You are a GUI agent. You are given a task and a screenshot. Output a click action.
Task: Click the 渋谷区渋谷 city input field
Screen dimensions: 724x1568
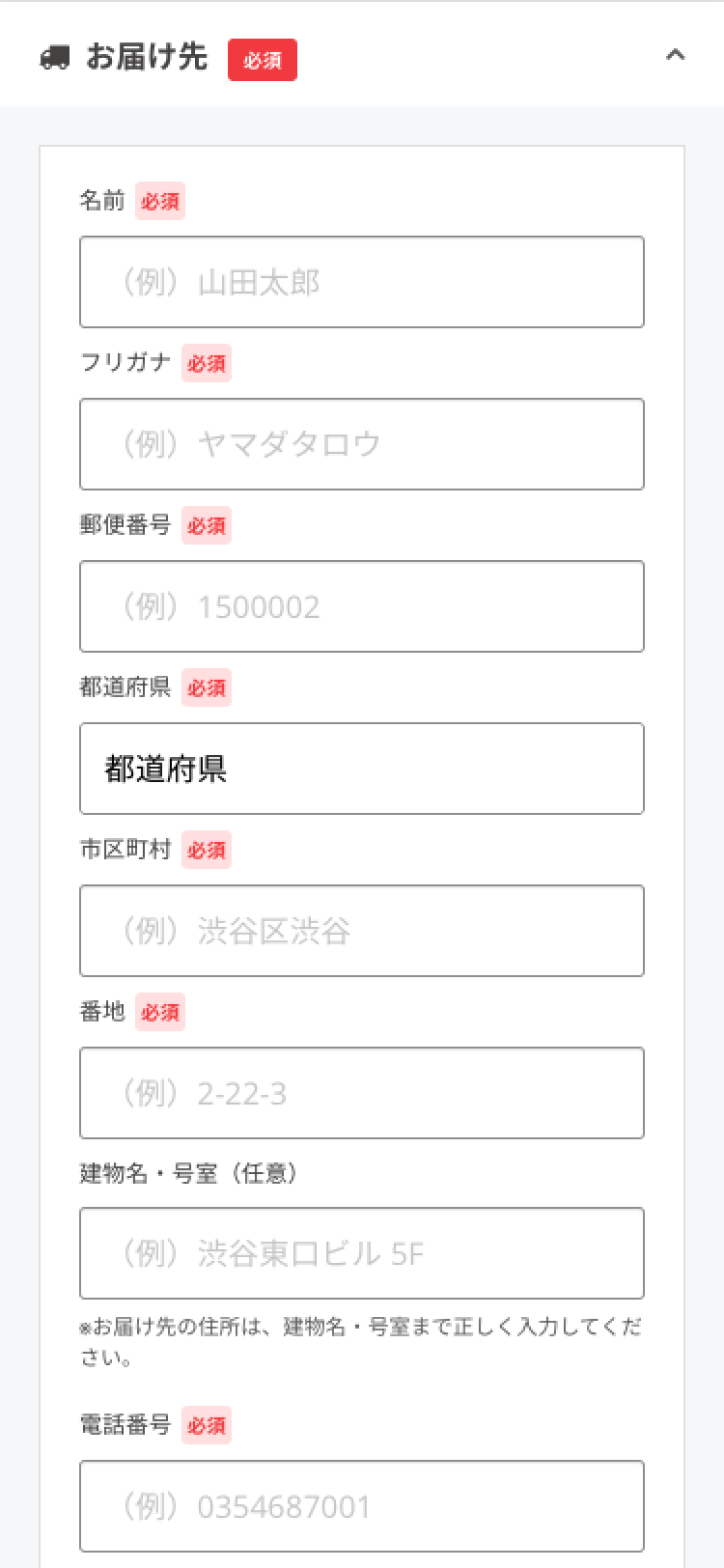pos(362,931)
